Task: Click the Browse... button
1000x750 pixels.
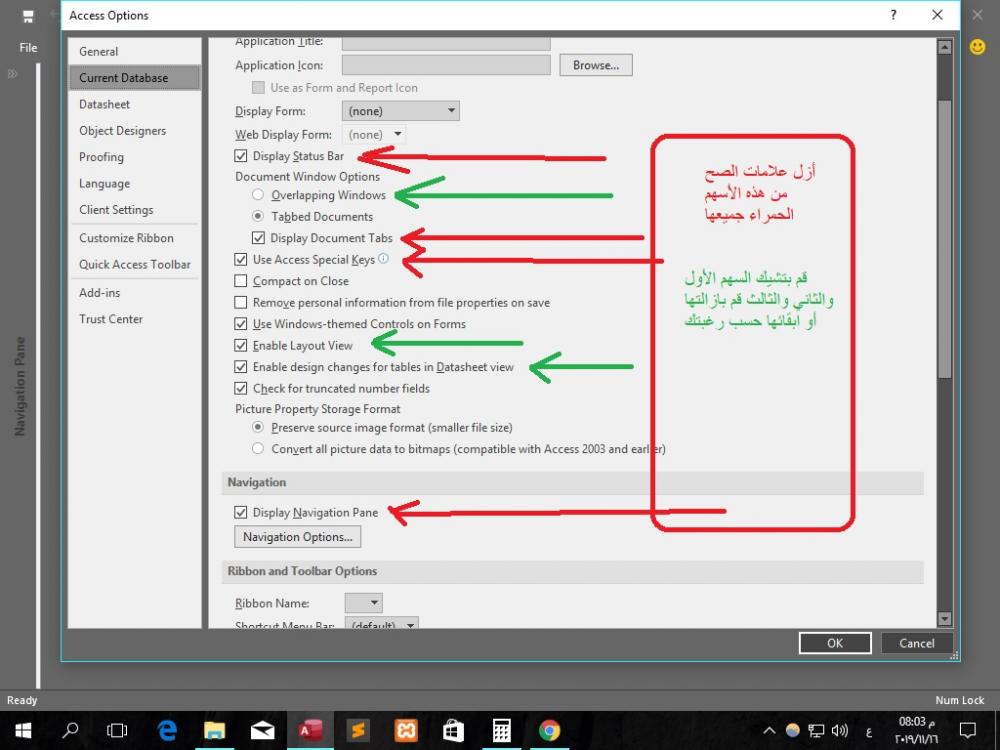Action: coord(596,65)
